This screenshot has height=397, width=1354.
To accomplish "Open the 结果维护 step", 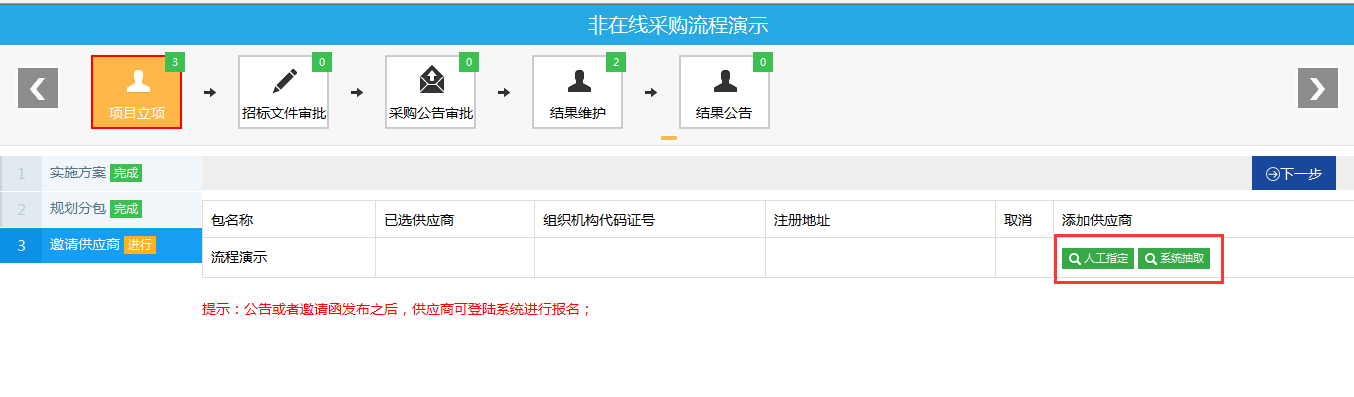I will [578, 92].
